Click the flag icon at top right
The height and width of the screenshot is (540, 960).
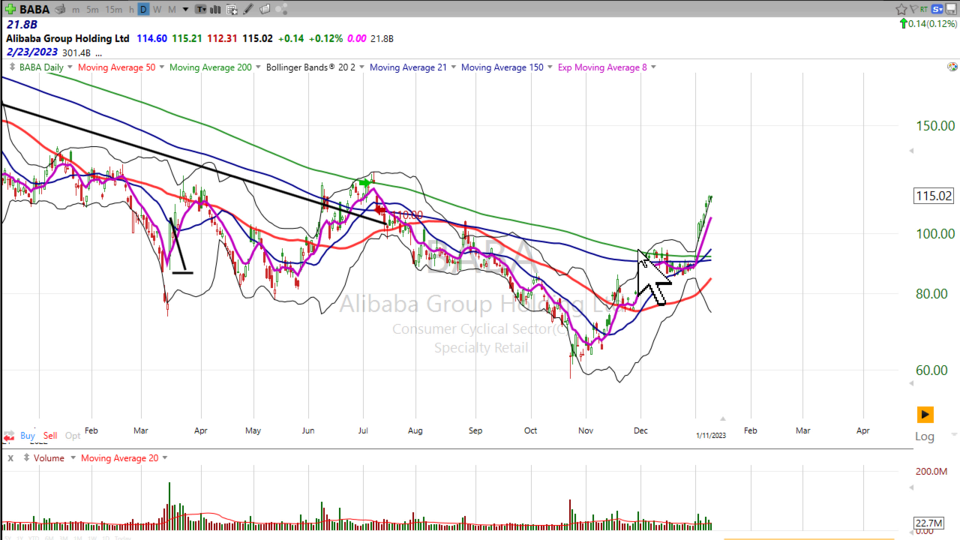[913, 9]
